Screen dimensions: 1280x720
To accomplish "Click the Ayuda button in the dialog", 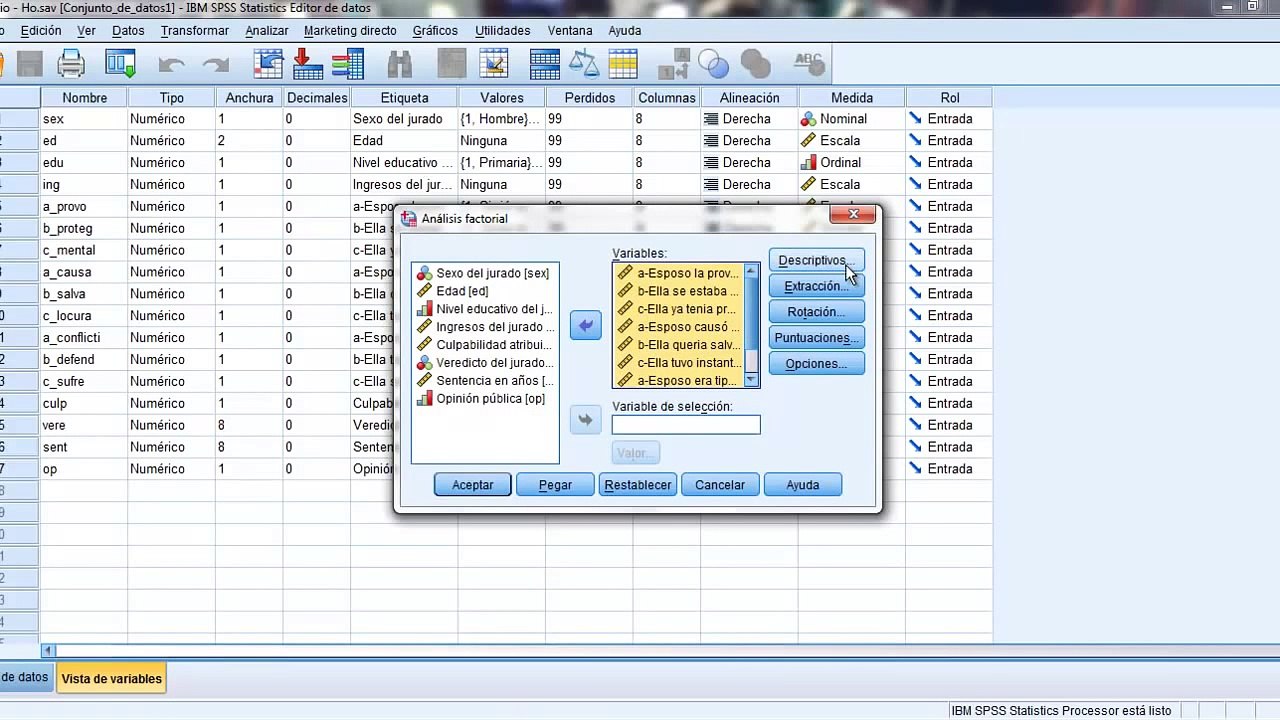I will (x=803, y=485).
